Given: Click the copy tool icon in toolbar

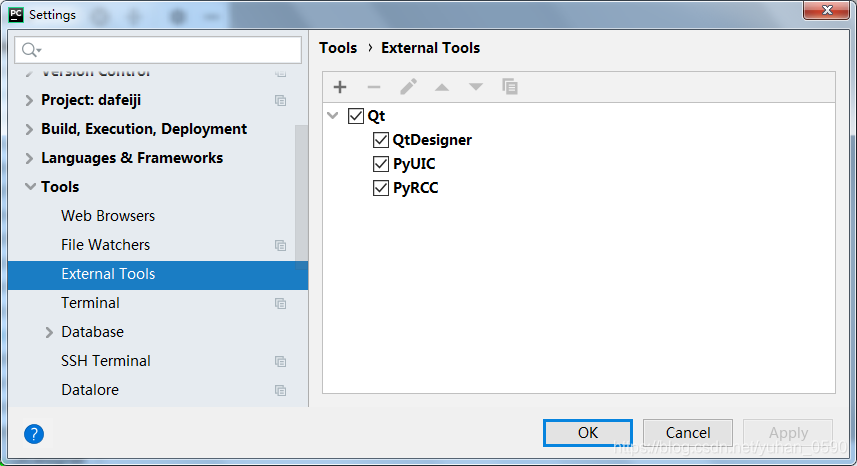Looking at the screenshot, I should (x=510, y=87).
